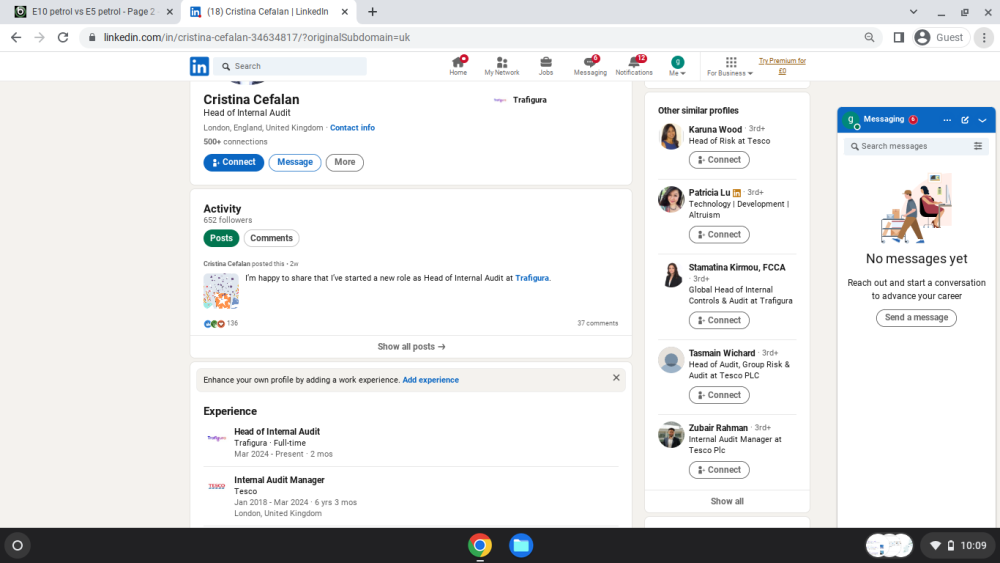
Task: Close the E10 petrol browser tab
Action: (x=170, y=12)
